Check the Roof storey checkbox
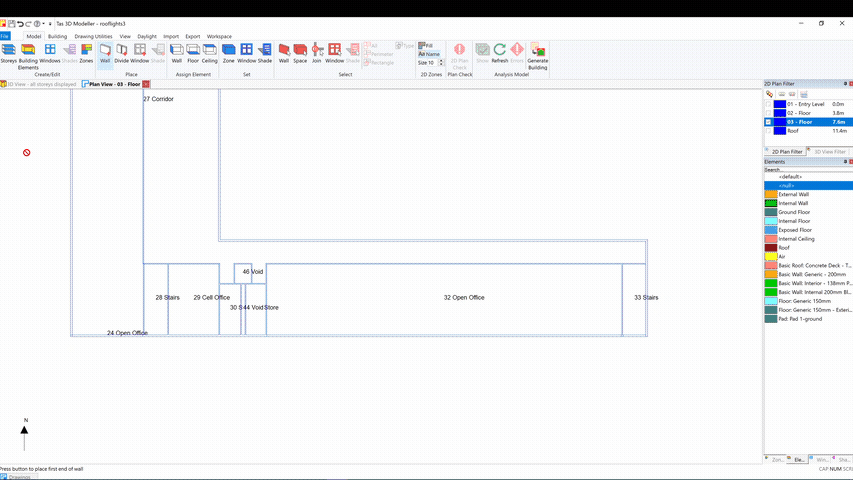 coord(768,131)
